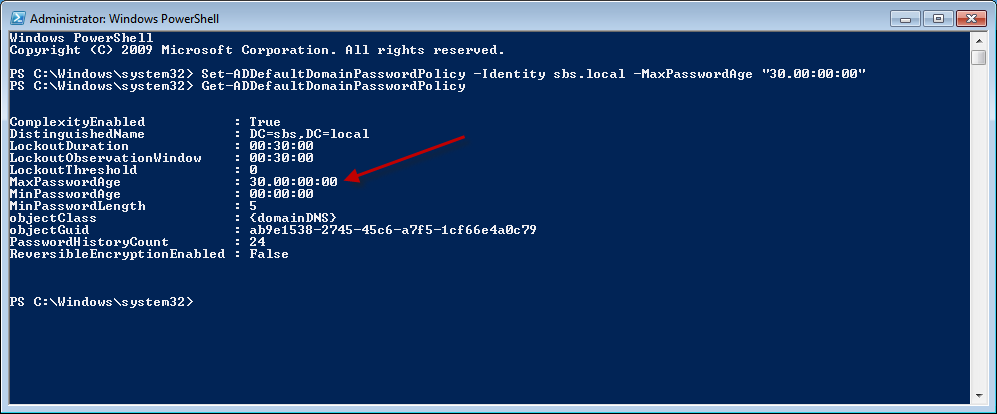Click the ReversibleEncryptionEnabled value False
This screenshot has height=414, width=997.
[269, 254]
